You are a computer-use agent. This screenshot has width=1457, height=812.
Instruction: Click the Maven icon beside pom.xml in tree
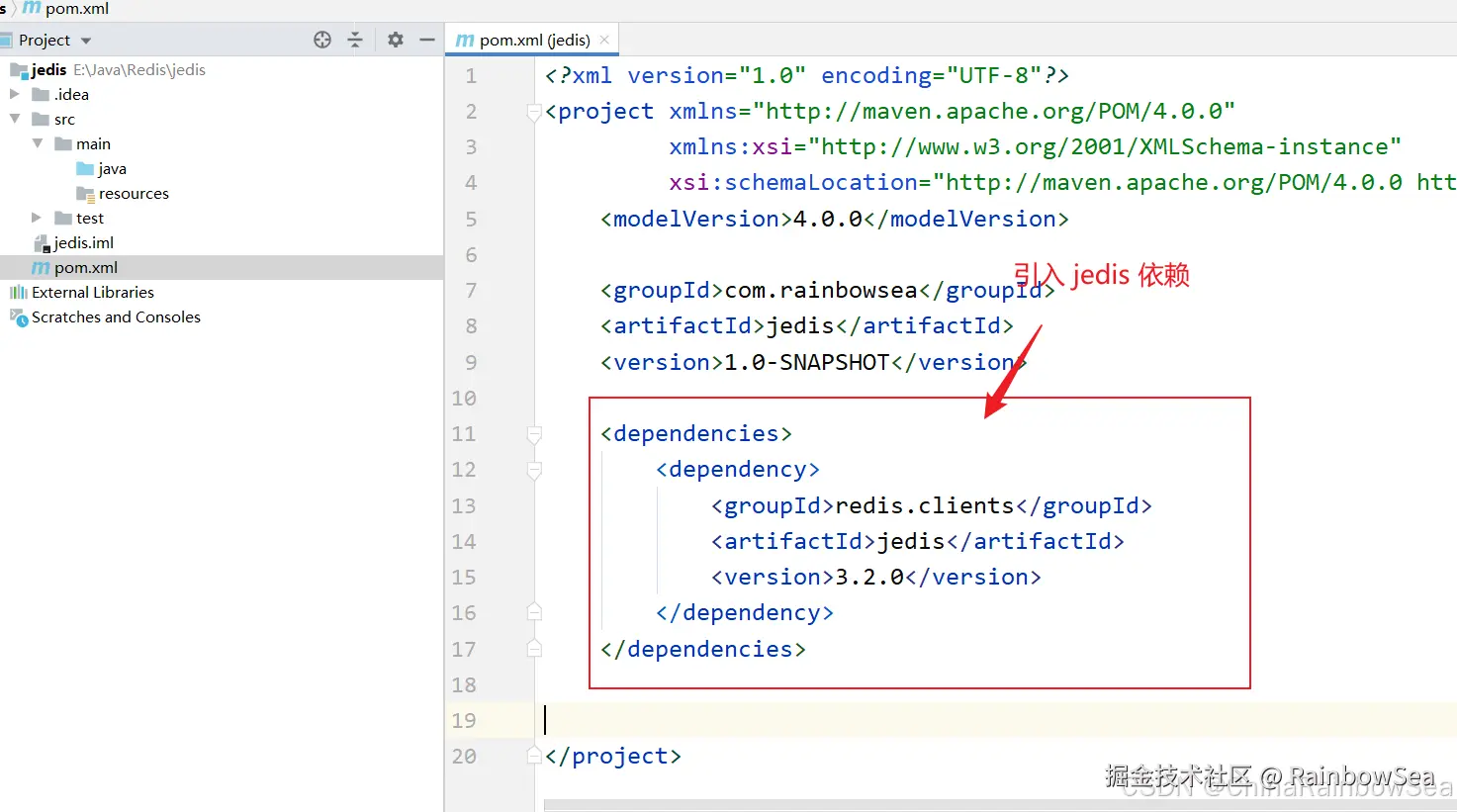point(41,267)
